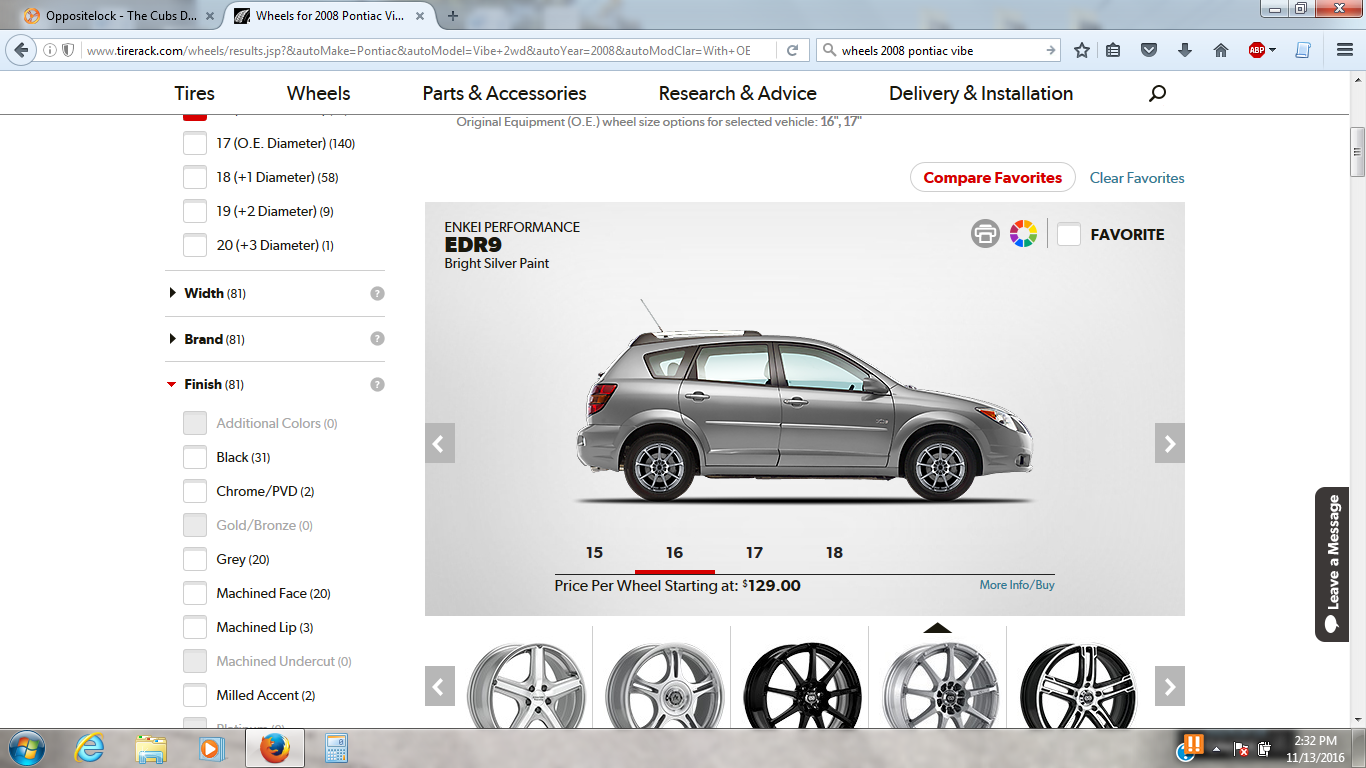Click the Clear Favorites link
Image resolution: width=1366 pixels, height=768 pixels.
[1137, 178]
